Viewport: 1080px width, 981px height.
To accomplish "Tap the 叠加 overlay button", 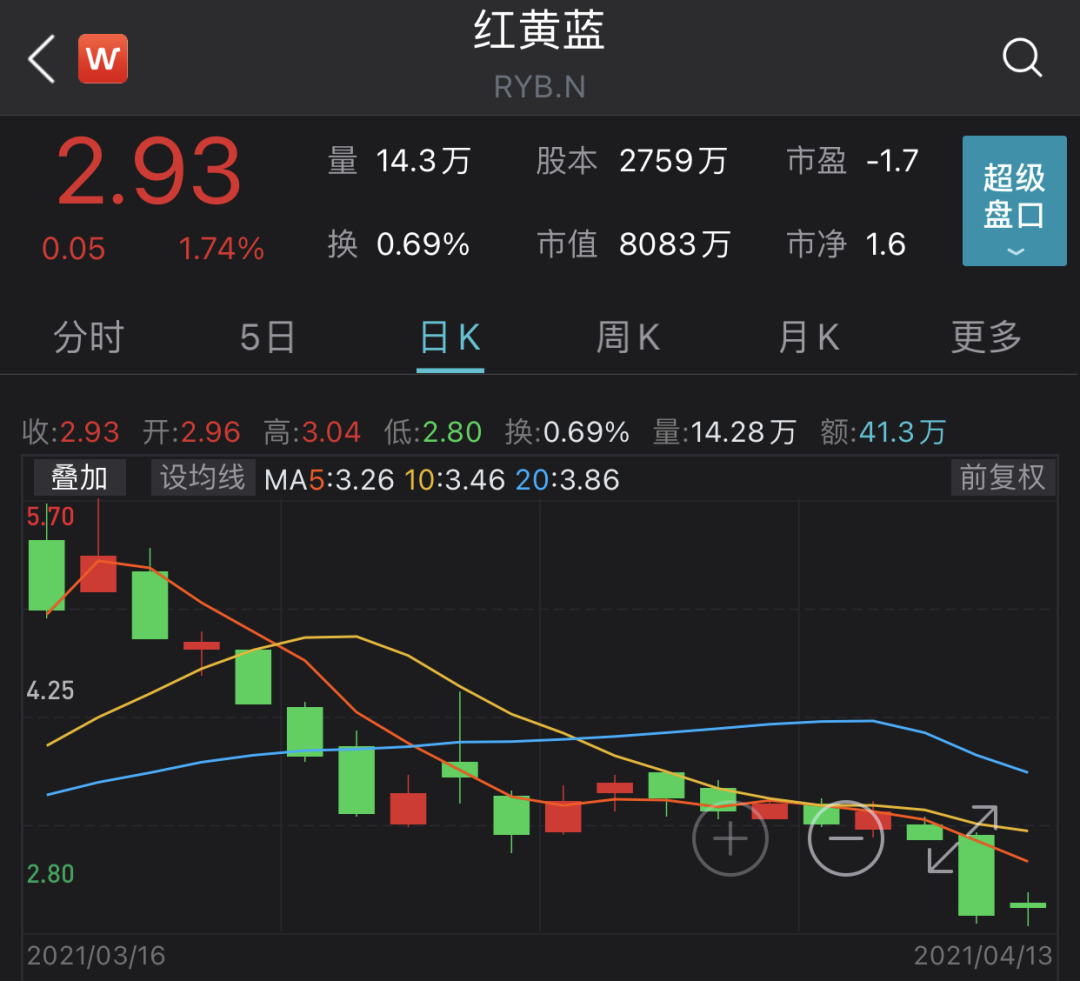I will click(80, 477).
